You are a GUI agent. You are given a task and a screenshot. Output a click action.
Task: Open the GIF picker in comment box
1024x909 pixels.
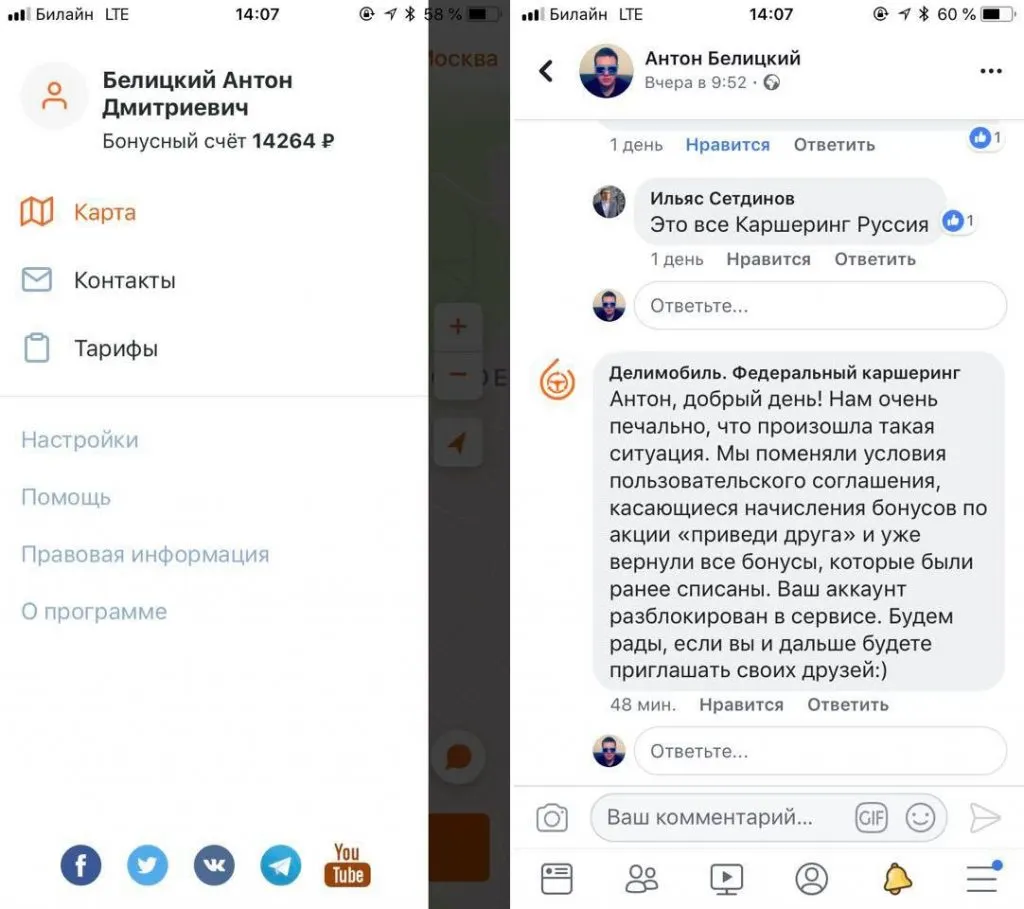pos(871,818)
